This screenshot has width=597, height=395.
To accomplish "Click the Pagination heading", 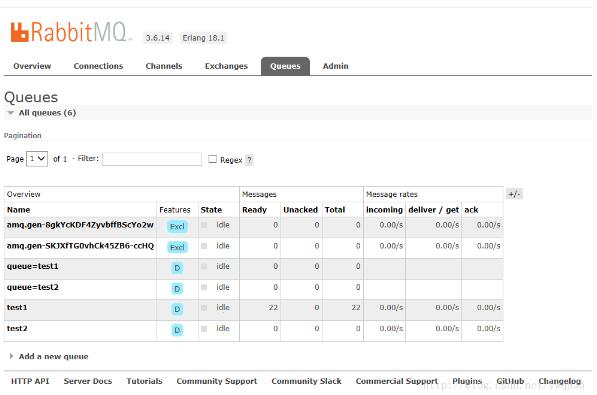I will (22, 136).
